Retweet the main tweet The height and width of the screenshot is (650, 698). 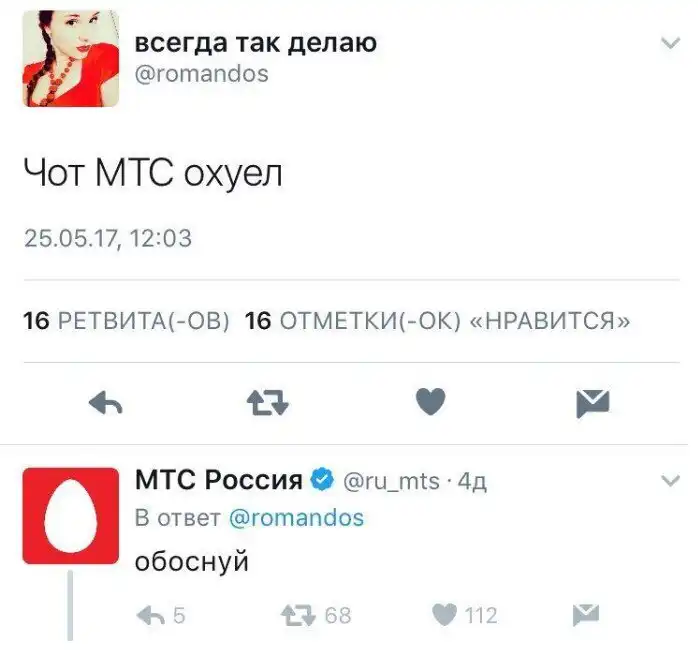point(267,403)
